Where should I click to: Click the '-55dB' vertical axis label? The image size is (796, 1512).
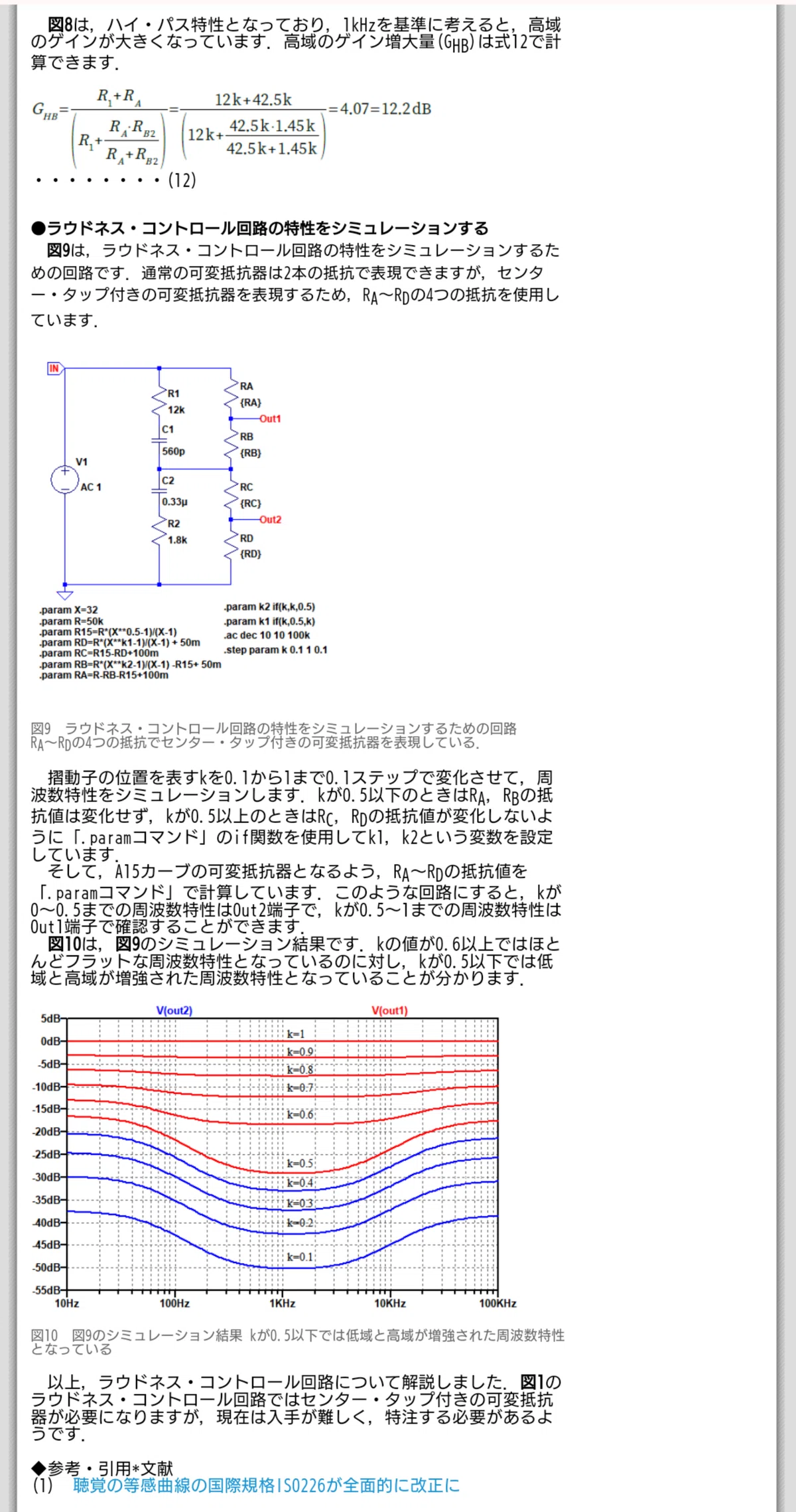pos(46,1291)
